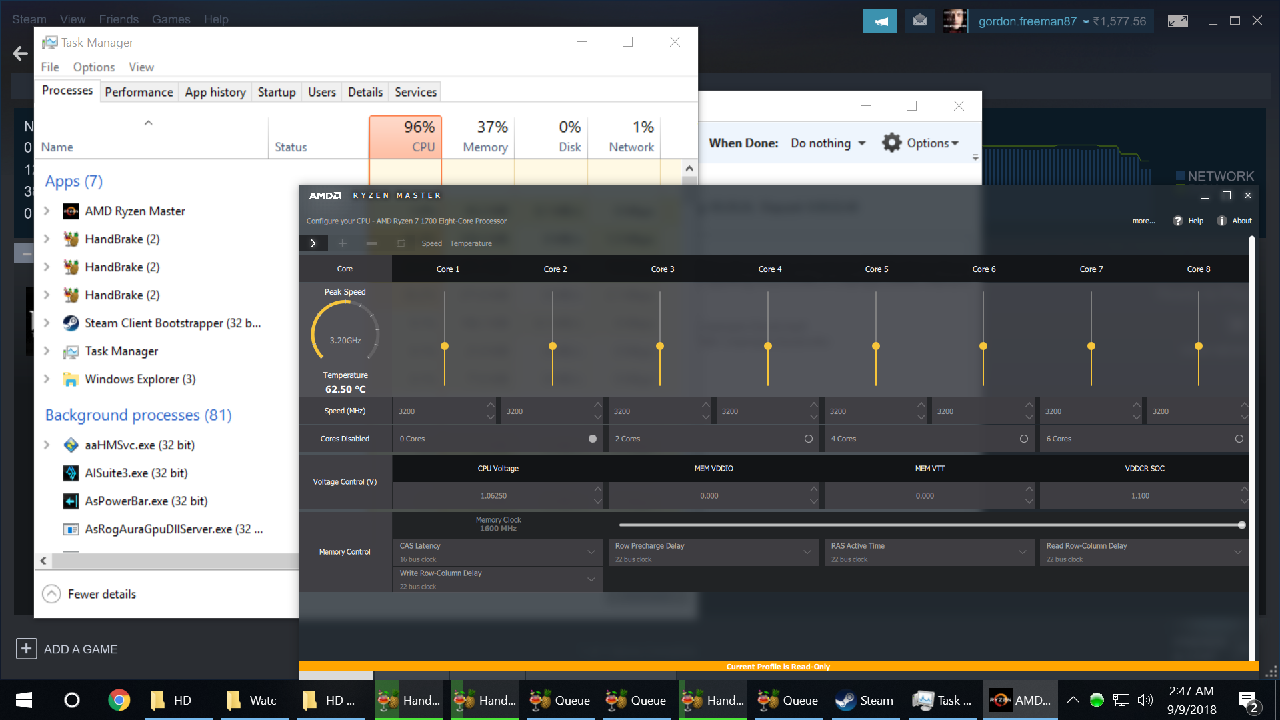This screenshot has width=1280, height=720.
Task: Open the RAS Active Time dropdown
Action: (930, 552)
